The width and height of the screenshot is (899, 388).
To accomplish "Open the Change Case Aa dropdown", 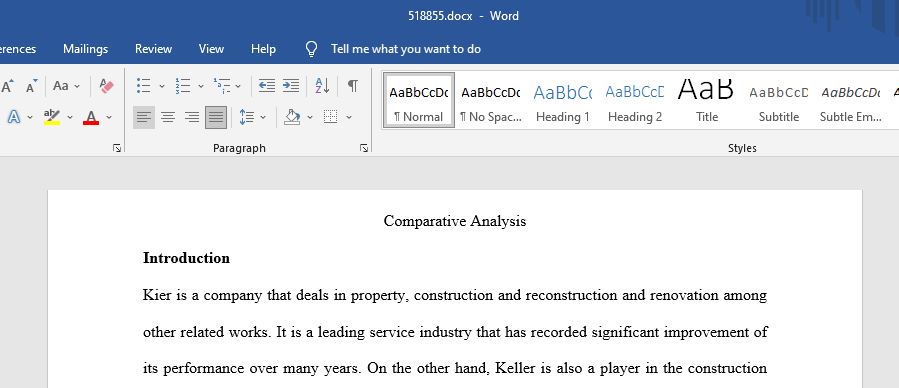I will (x=67, y=86).
